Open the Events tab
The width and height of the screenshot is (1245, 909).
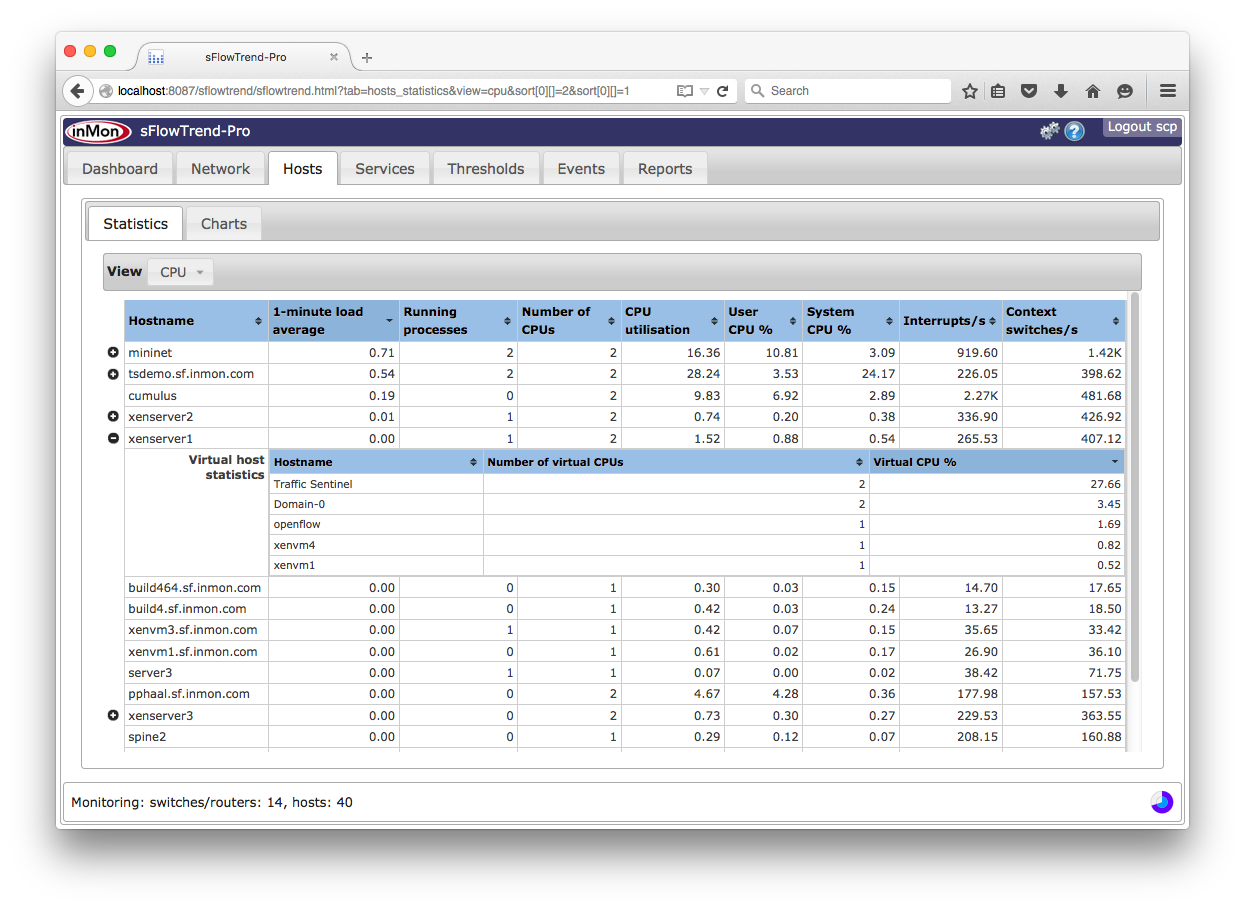pos(581,169)
